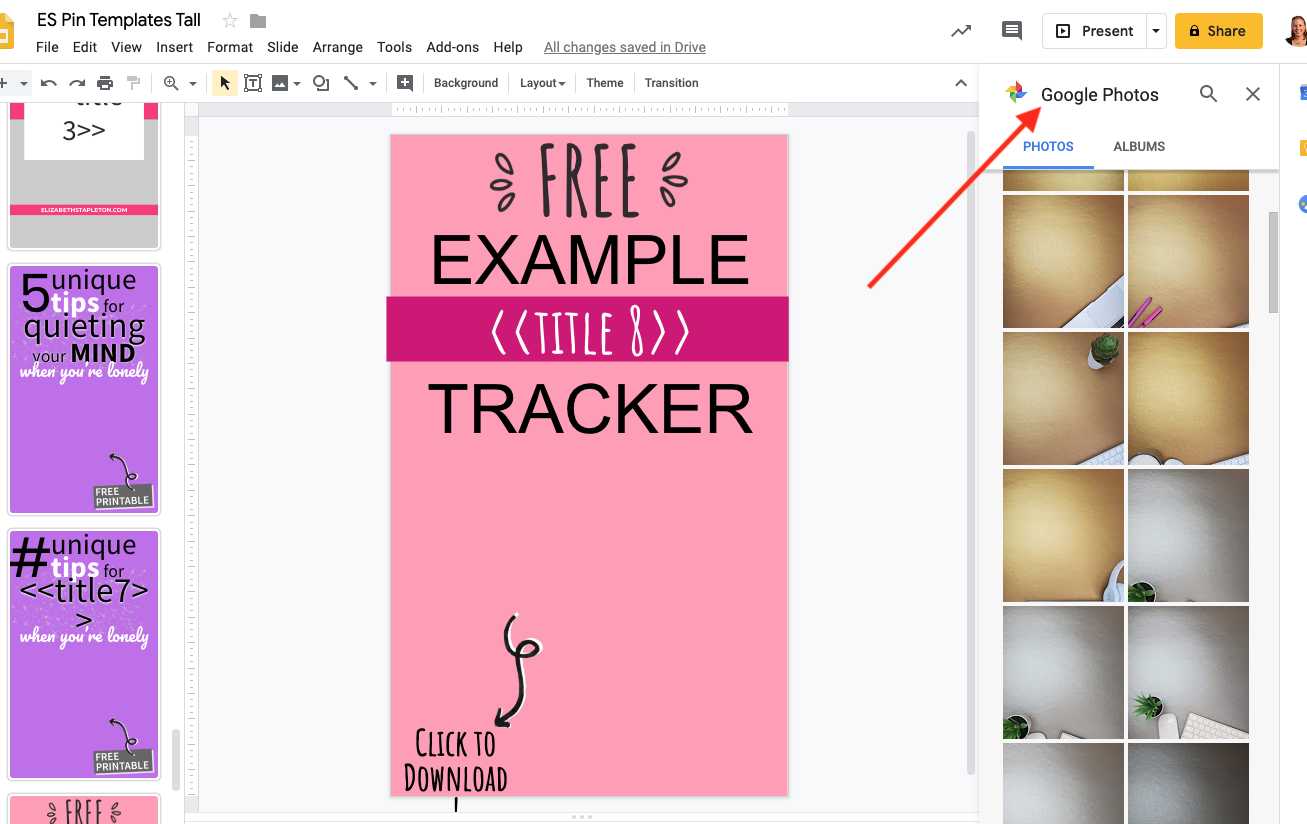Open the Layout dropdown

(543, 83)
